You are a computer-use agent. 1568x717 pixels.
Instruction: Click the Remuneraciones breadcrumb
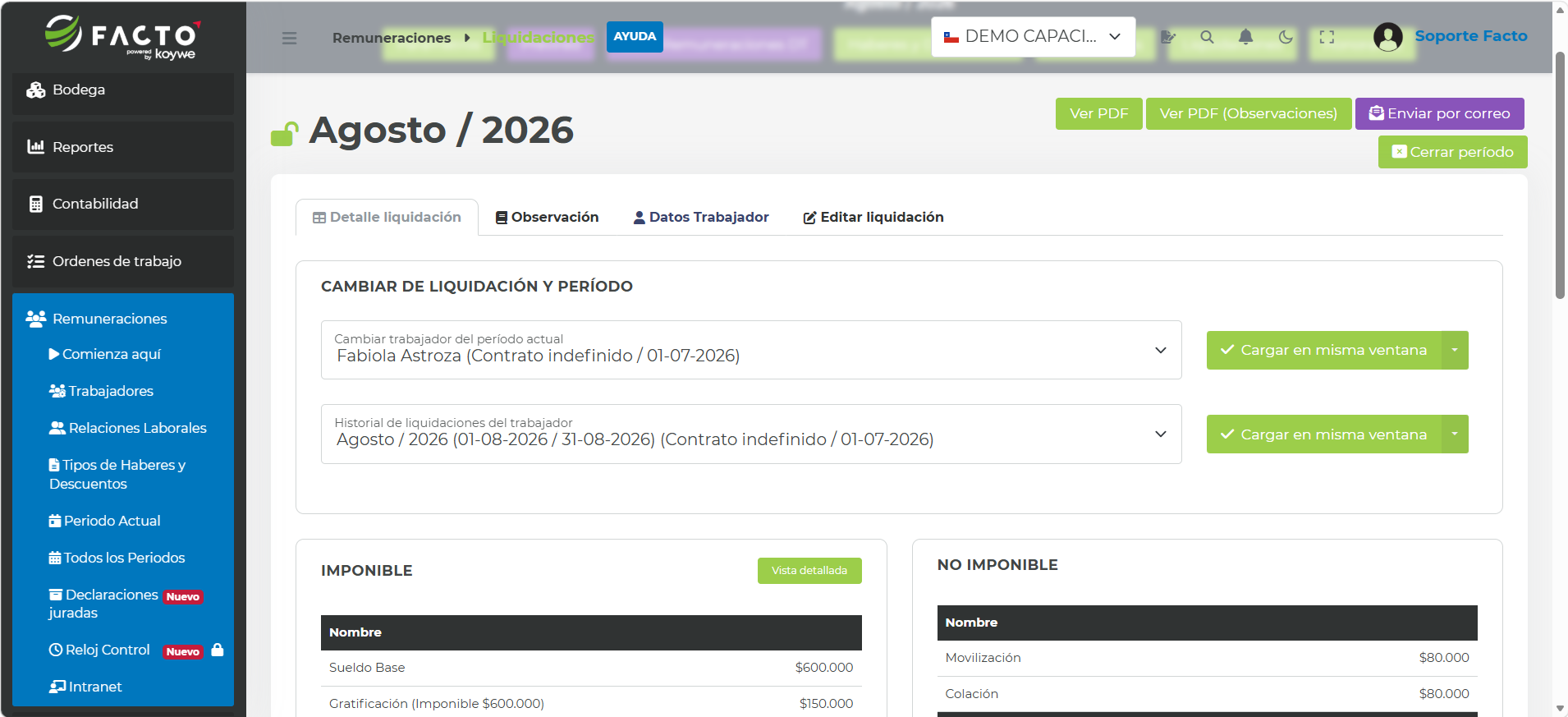click(392, 38)
